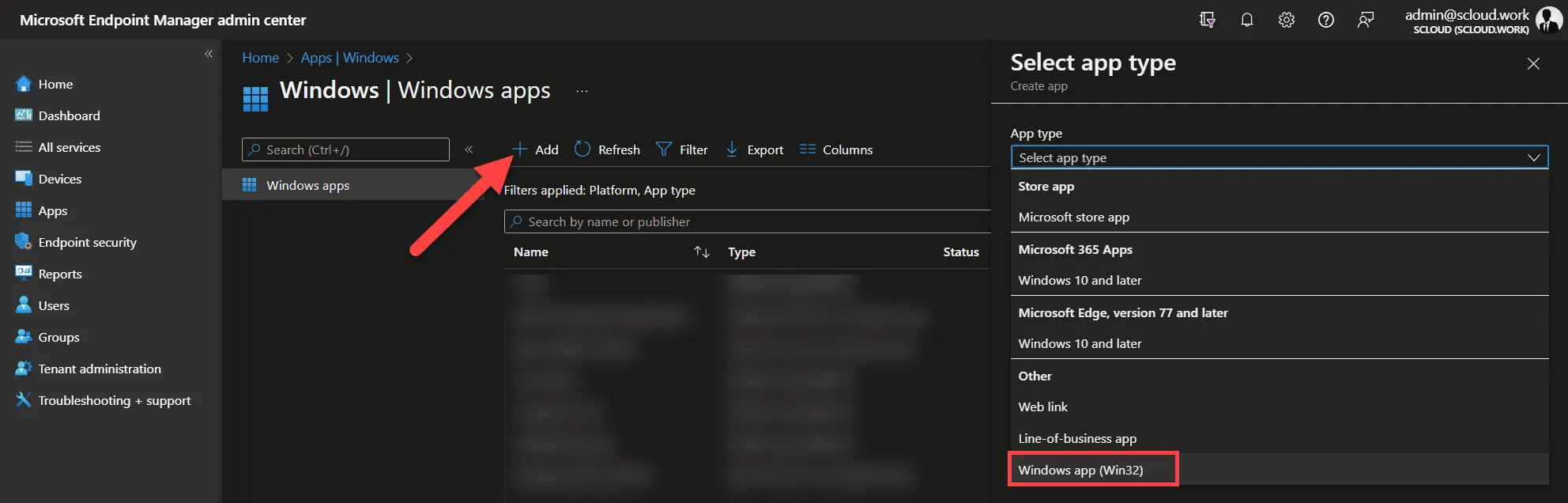Open the Cloud Shell / directory filter icon
The width and height of the screenshot is (1568, 503).
pyautogui.click(x=1207, y=20)
